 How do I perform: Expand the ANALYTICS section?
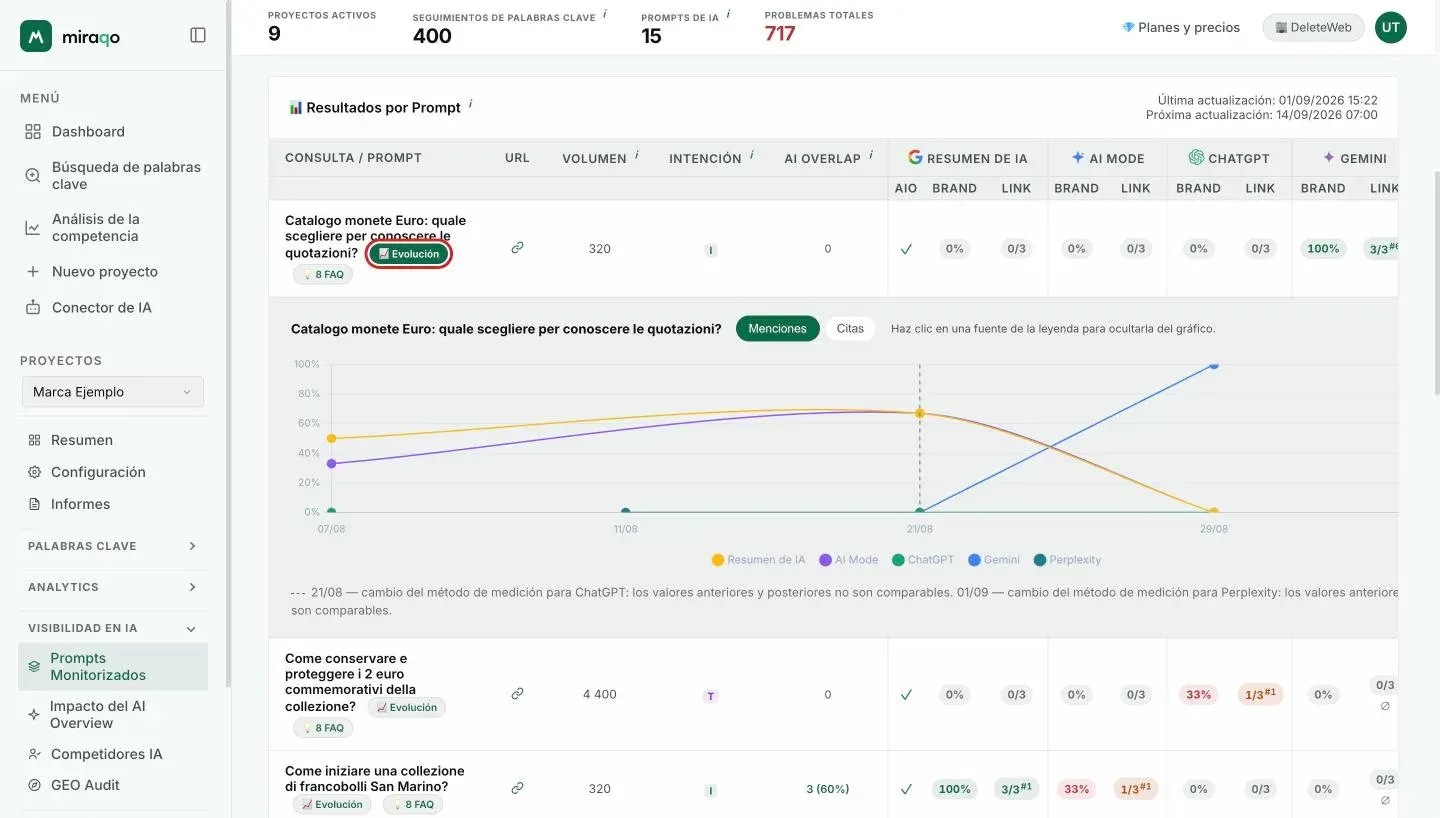coord(113,587)
